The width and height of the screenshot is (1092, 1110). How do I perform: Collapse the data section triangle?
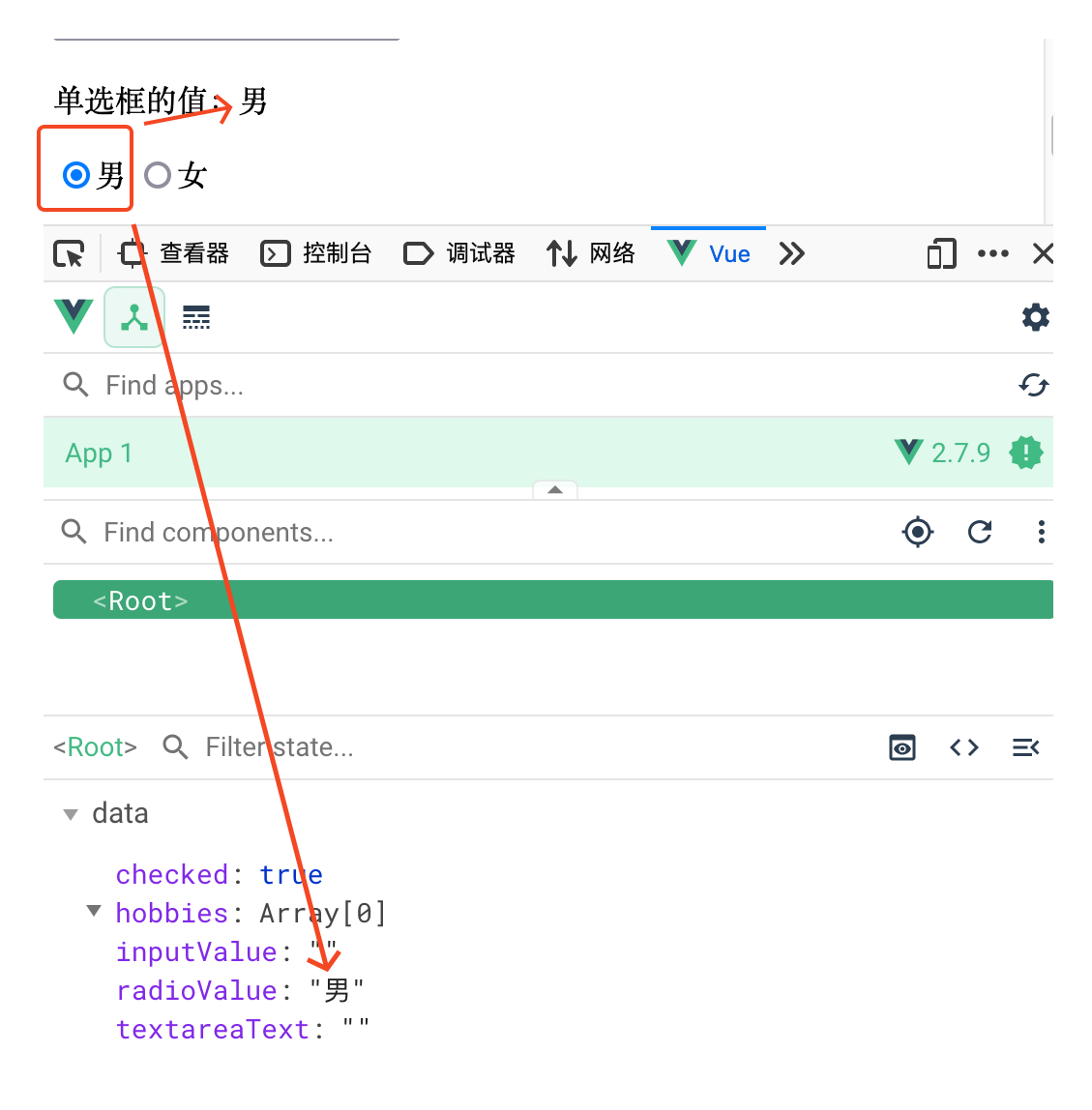point(71,814)
